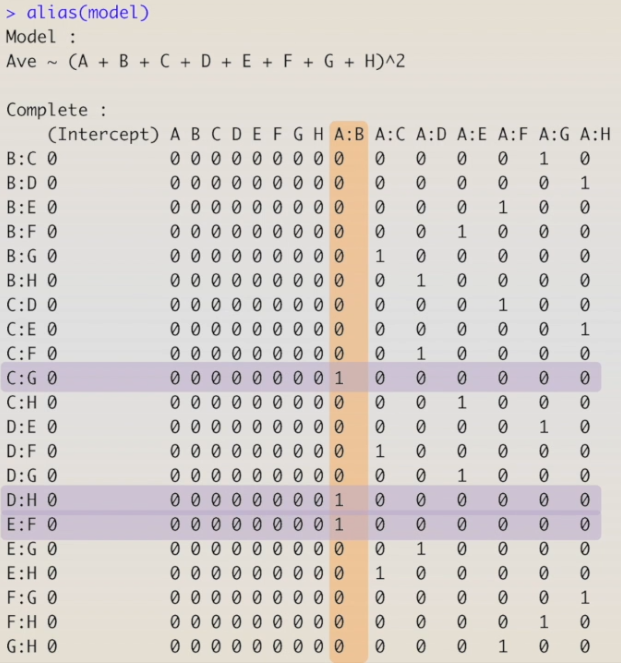The image size is (621, 663).
Task: Click the highlighted E:F row label
Action: (x=20, y=524)
